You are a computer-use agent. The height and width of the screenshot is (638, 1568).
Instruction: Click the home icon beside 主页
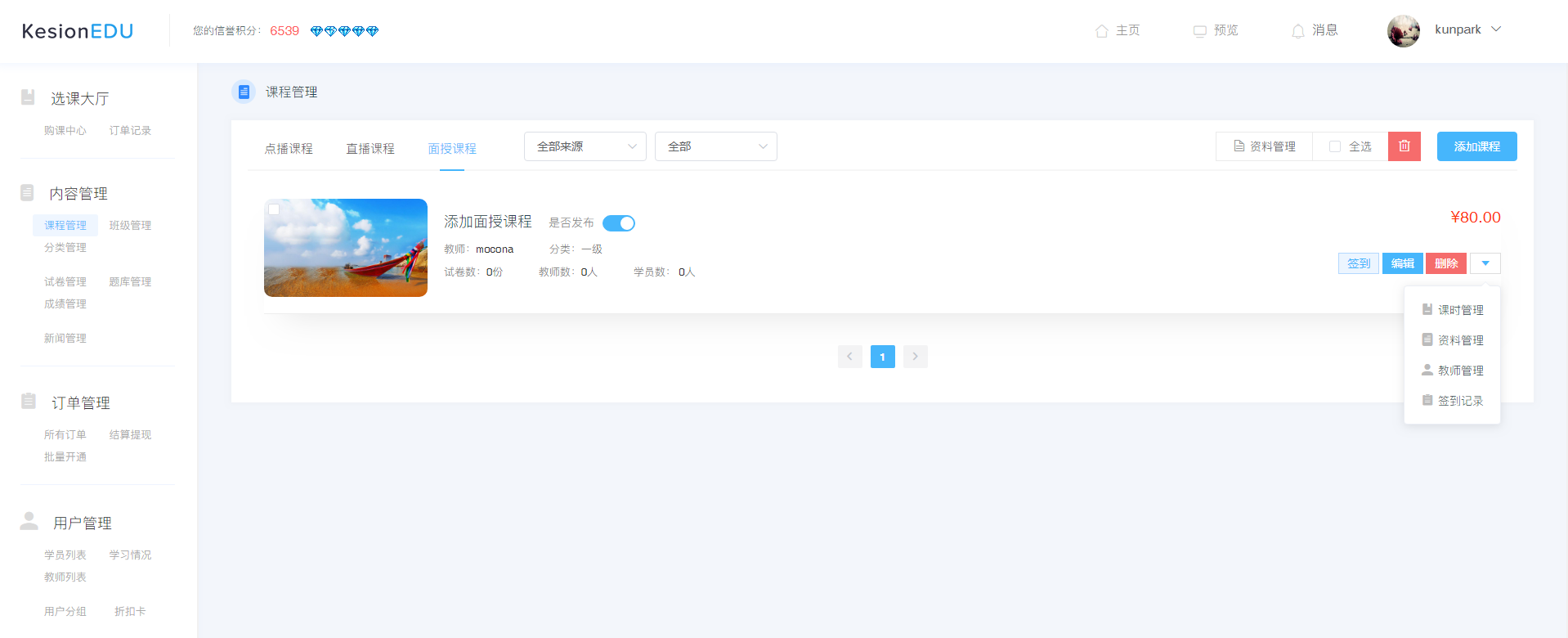[x=1102, y=31]
